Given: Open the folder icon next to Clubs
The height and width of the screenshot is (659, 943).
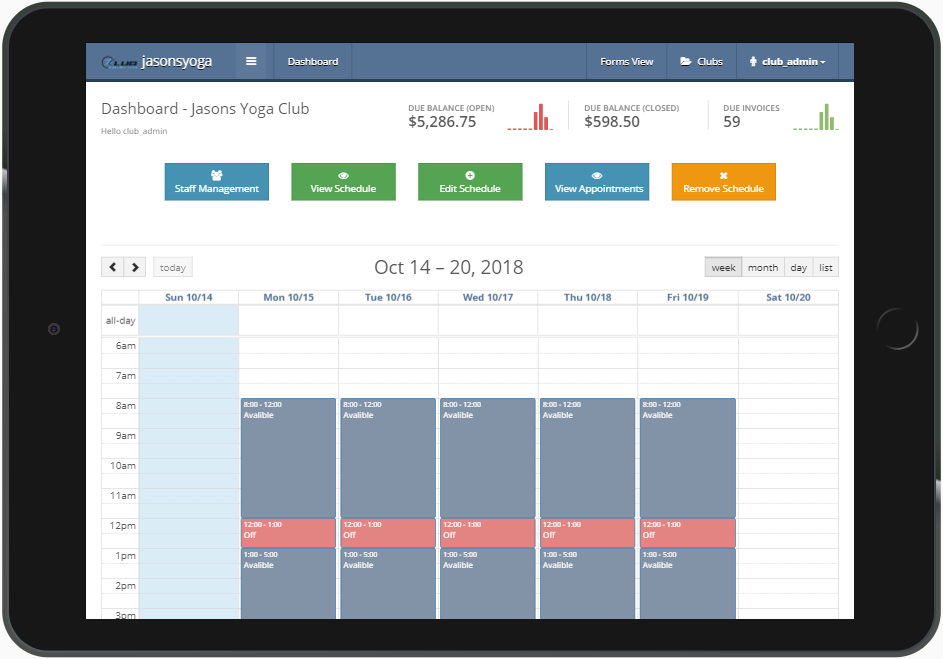Looking at the screenshot, I should [x=686, y=61].
